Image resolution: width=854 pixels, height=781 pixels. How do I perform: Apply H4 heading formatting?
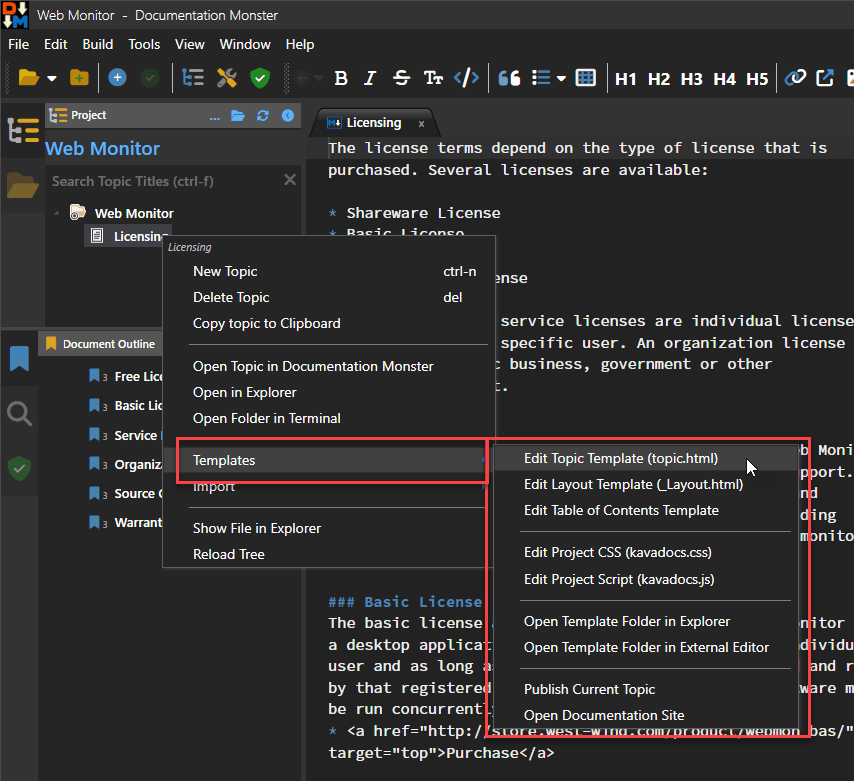724,80
